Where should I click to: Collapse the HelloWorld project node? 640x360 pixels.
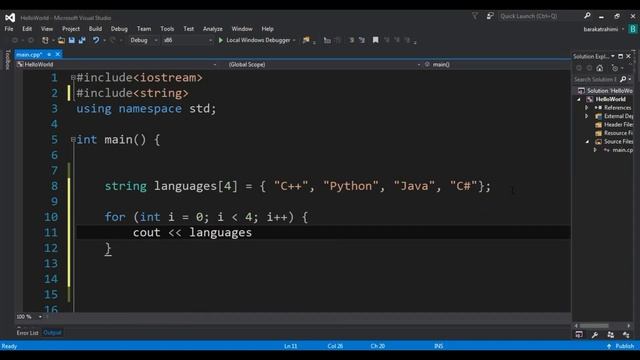pos(579,99)
